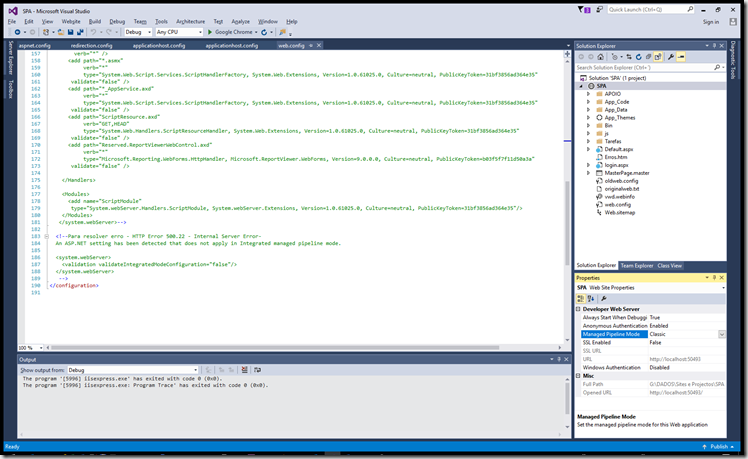This screenshot has width=748, height=459.
Task: Click the Refresh browser icon in toolbar
Action: pyautogui.click(x=264, y=32)
